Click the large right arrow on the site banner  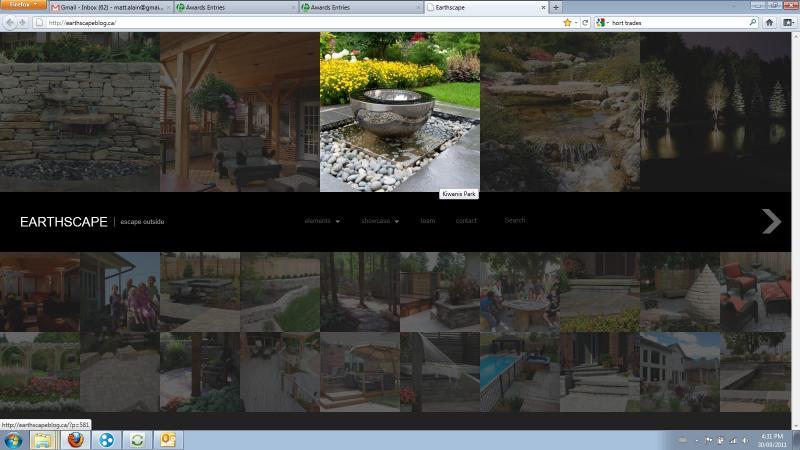[770, 221]
